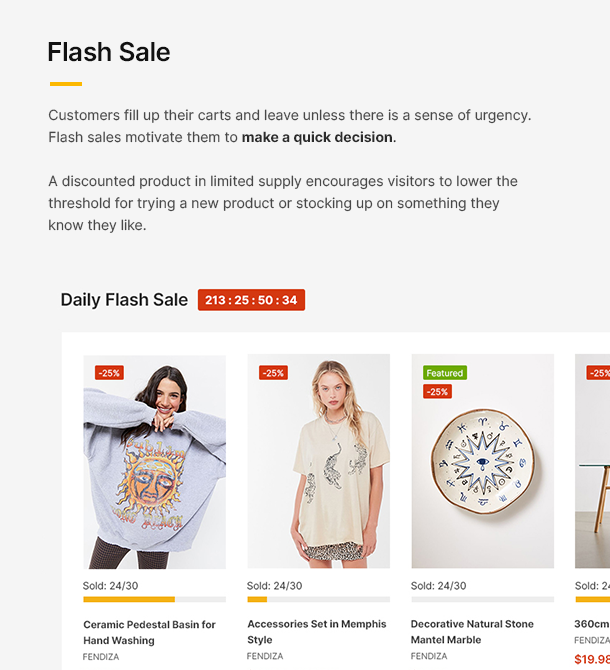Click FENDIZA brand under Ceramic Pedestal Basin
The image size is (610, 670).
point(102,657)
